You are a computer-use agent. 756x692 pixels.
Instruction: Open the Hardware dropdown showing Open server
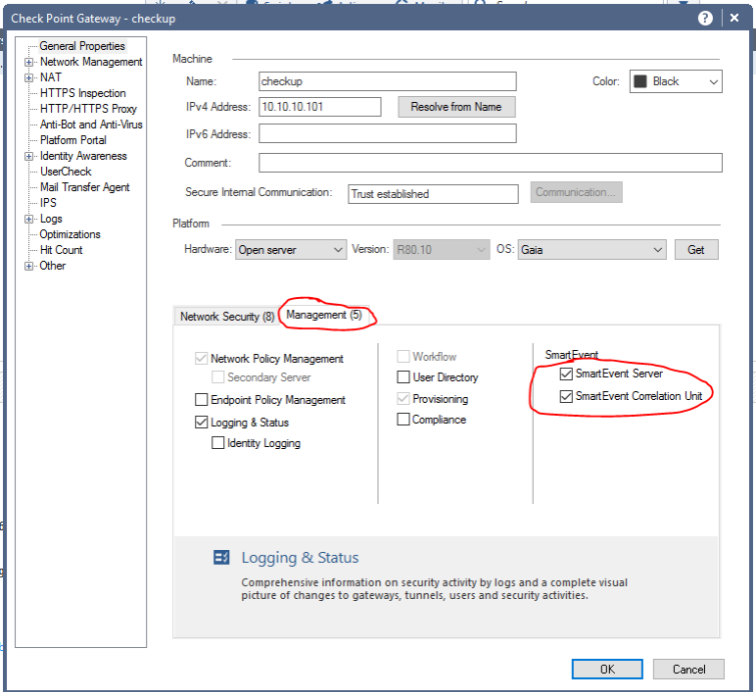pos(291,250)
